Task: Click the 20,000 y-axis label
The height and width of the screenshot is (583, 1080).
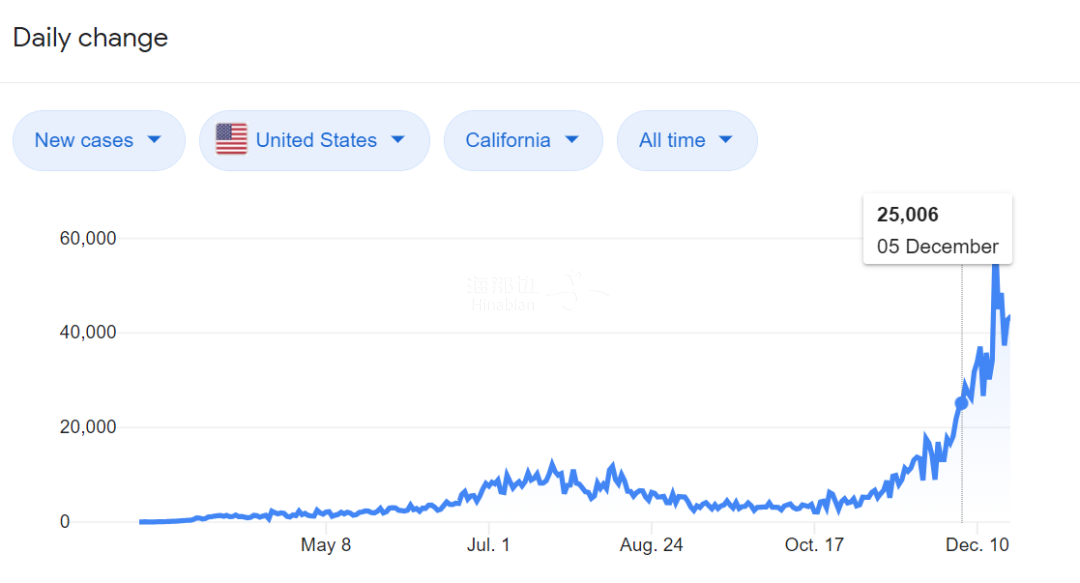Action: coord(88,427)
